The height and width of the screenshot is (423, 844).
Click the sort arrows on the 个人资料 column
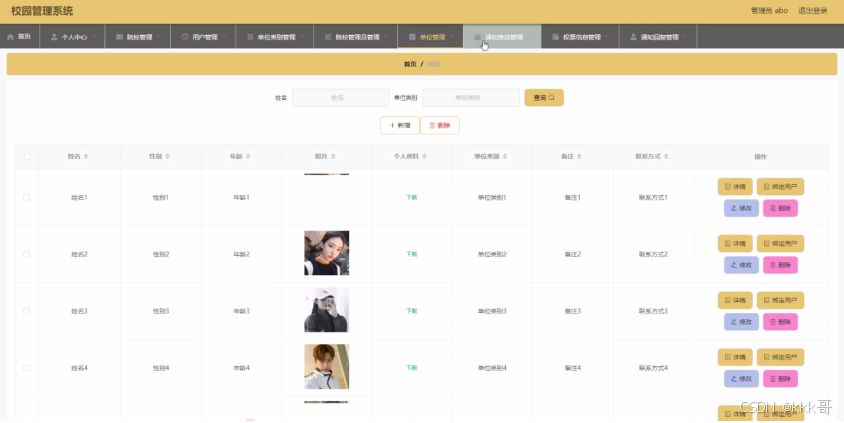click(424, 157)
